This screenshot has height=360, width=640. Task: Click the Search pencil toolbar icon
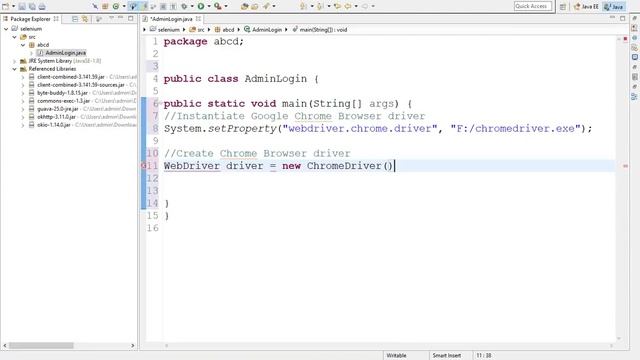coord(266,6)
